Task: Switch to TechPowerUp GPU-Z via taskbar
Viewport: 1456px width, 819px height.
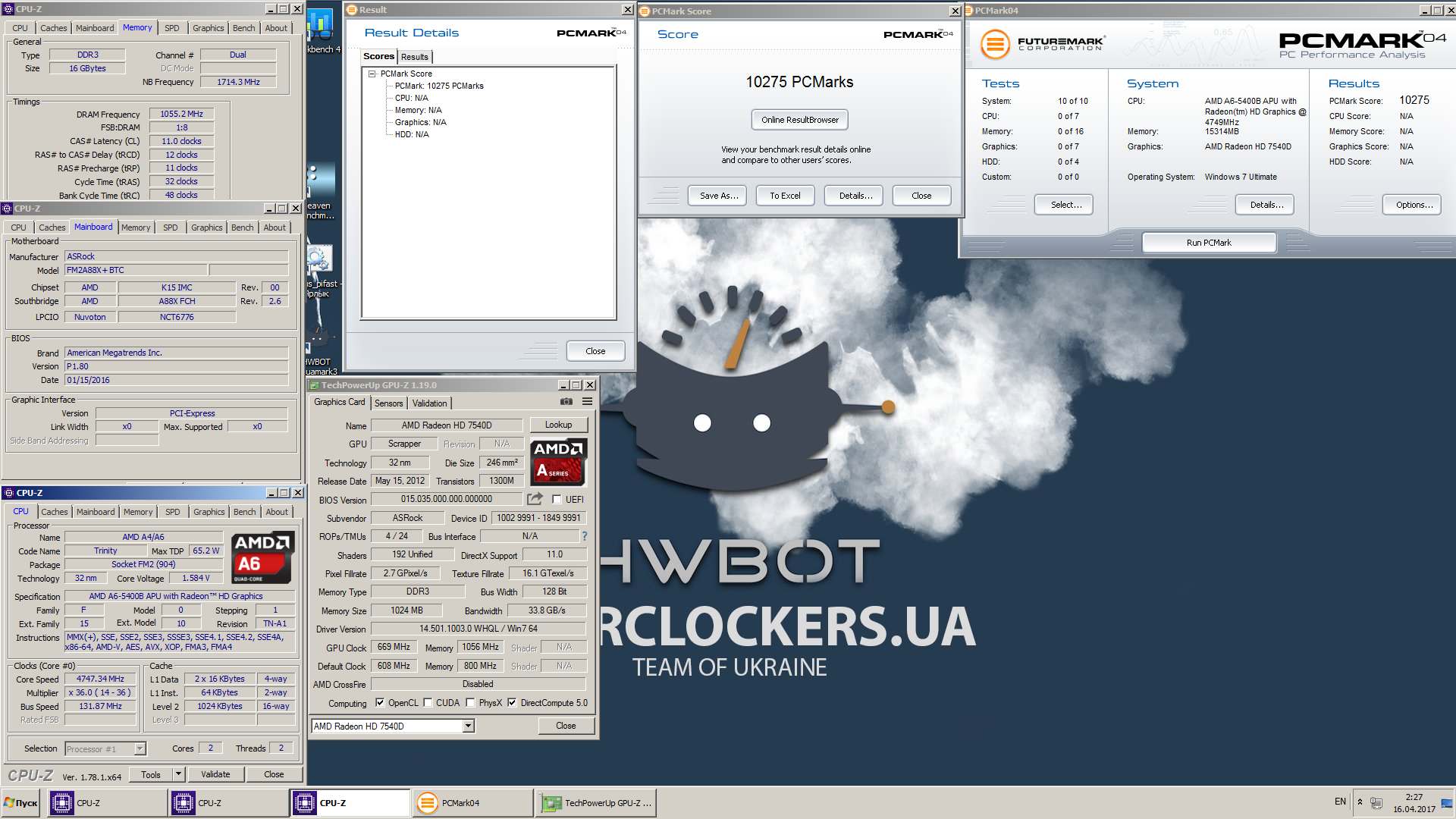Action: 596,803
